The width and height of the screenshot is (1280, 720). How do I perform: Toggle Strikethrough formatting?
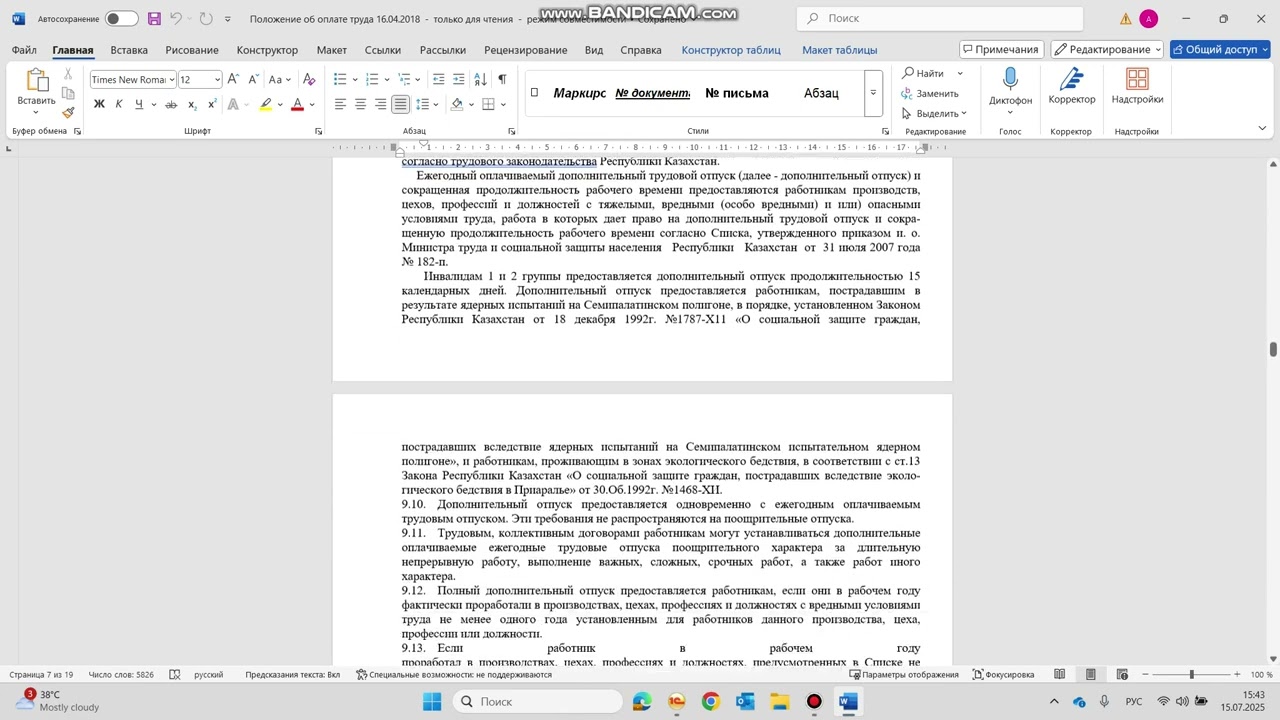171,104
